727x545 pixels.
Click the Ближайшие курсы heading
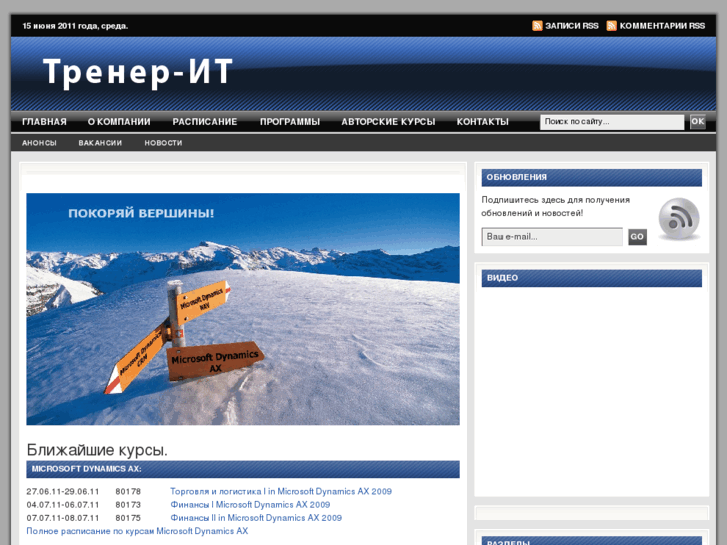pyautogui.click(x=97, y=450)
